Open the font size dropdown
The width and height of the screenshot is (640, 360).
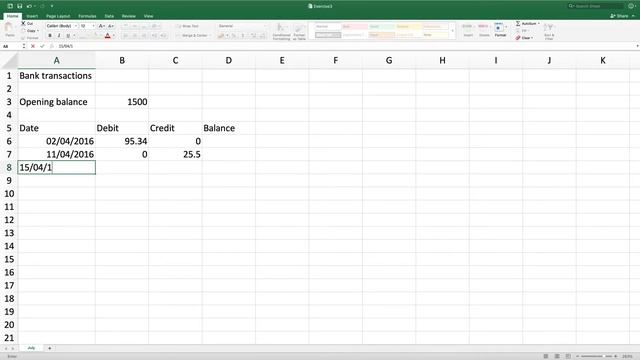pos(93,26)
